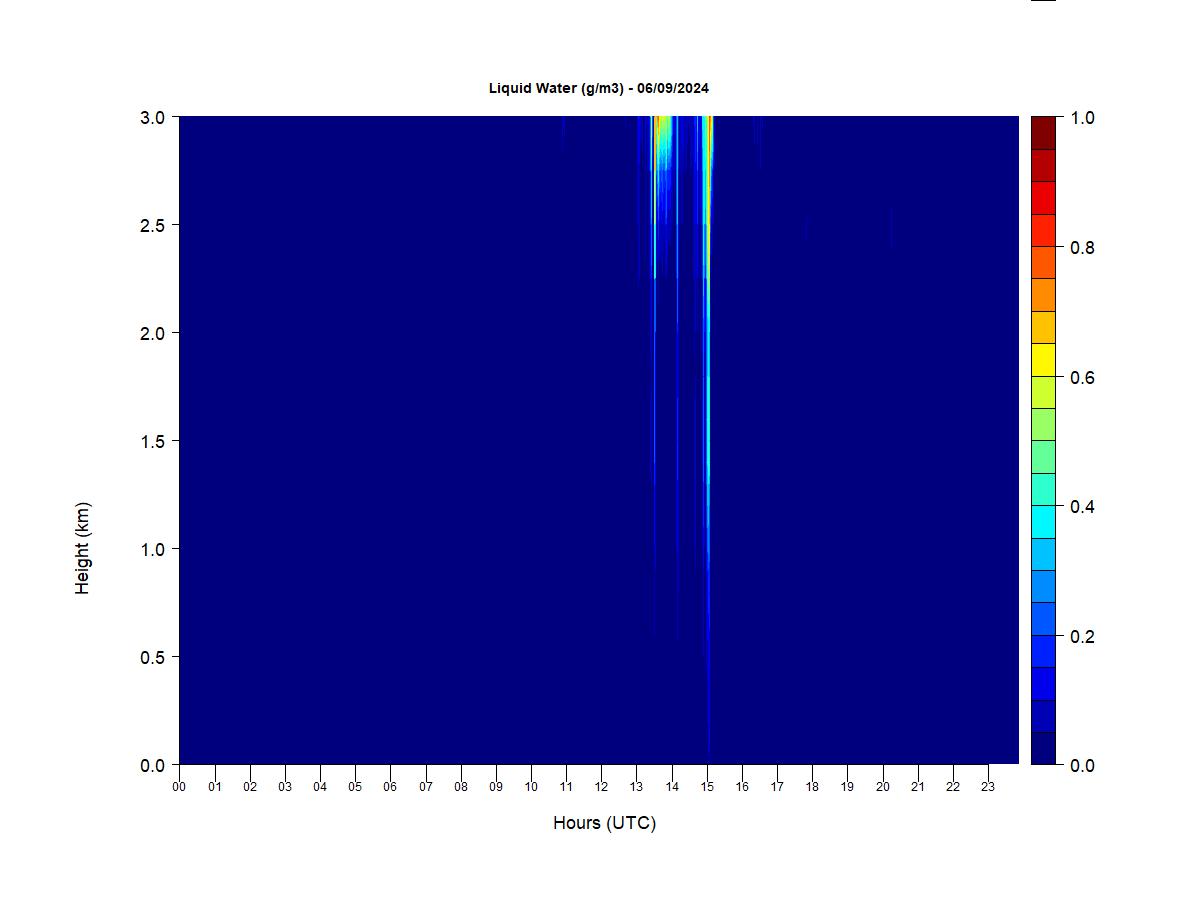This screenshot has height=900, width=1200.
Task: Pick the 20 hour tick label
Action: pos(883,787)
